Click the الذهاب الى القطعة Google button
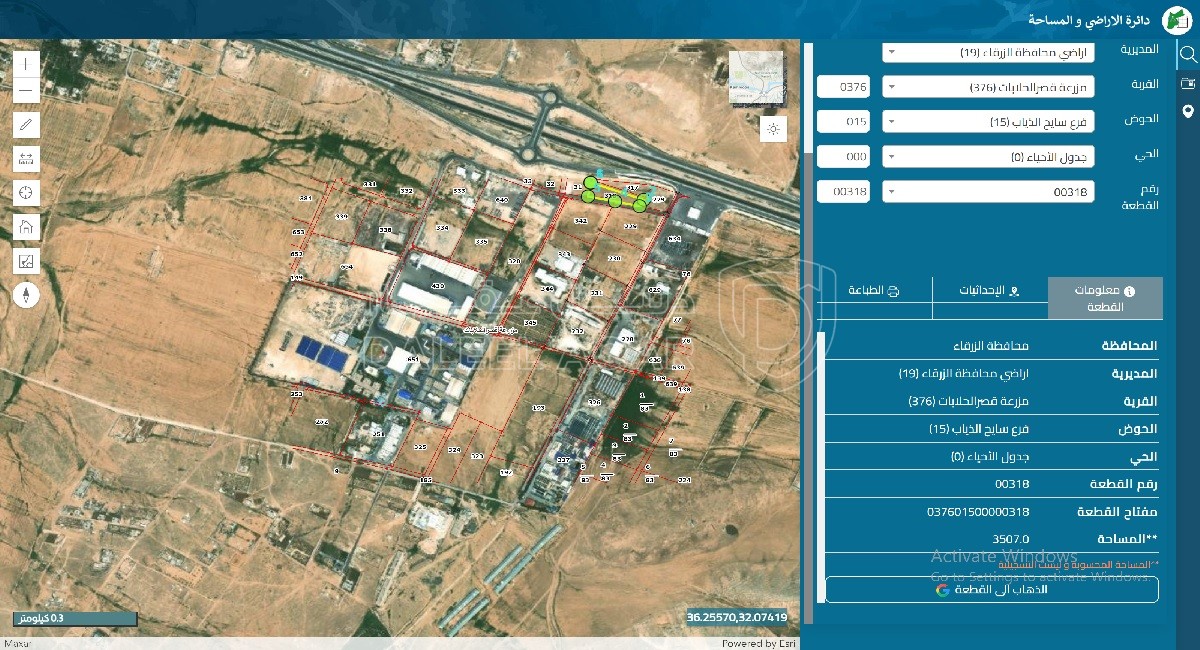This screenshot has height=650, width=1200. pos(991,590)
